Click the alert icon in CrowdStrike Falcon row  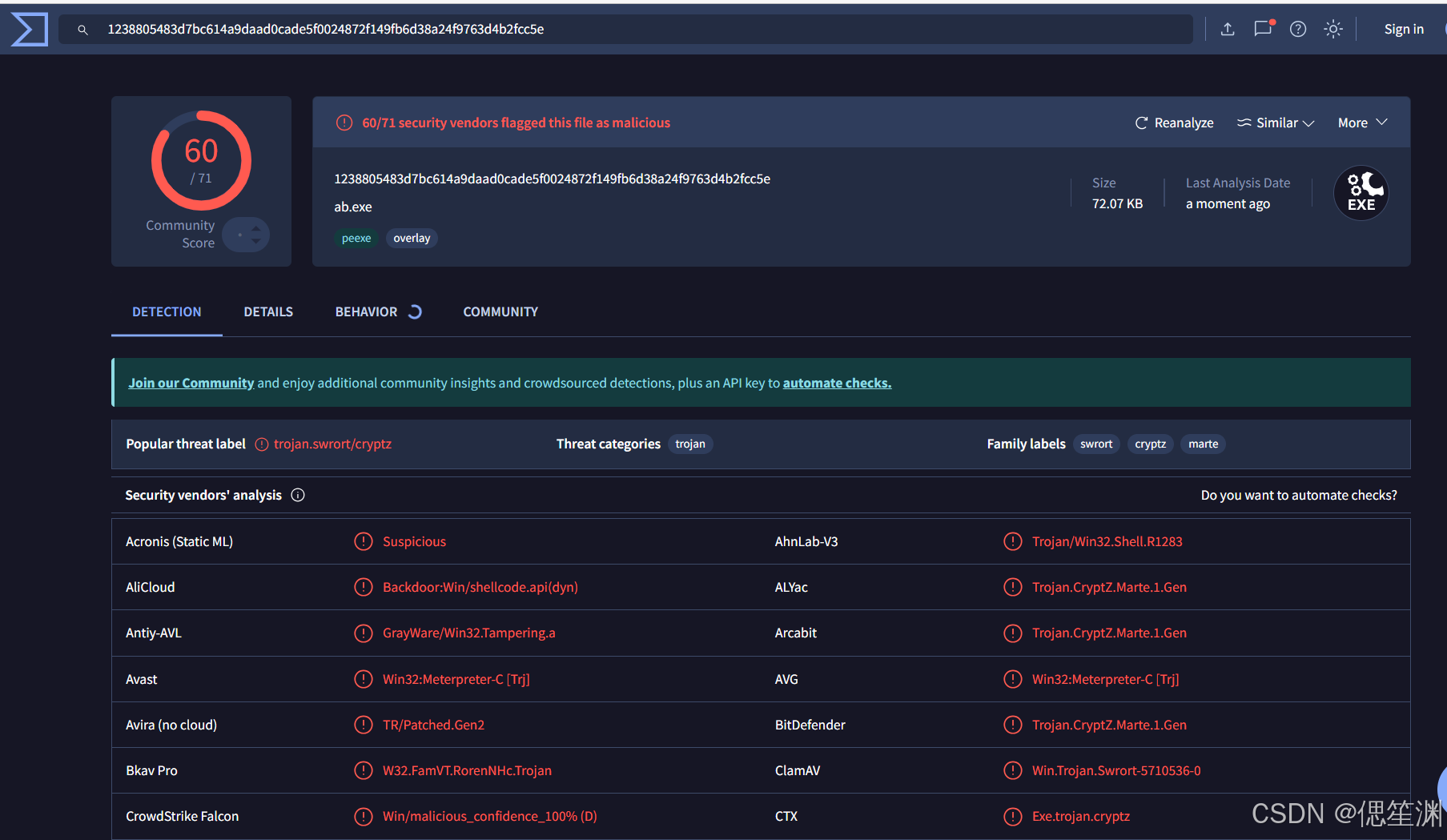(x=364, y=816)
